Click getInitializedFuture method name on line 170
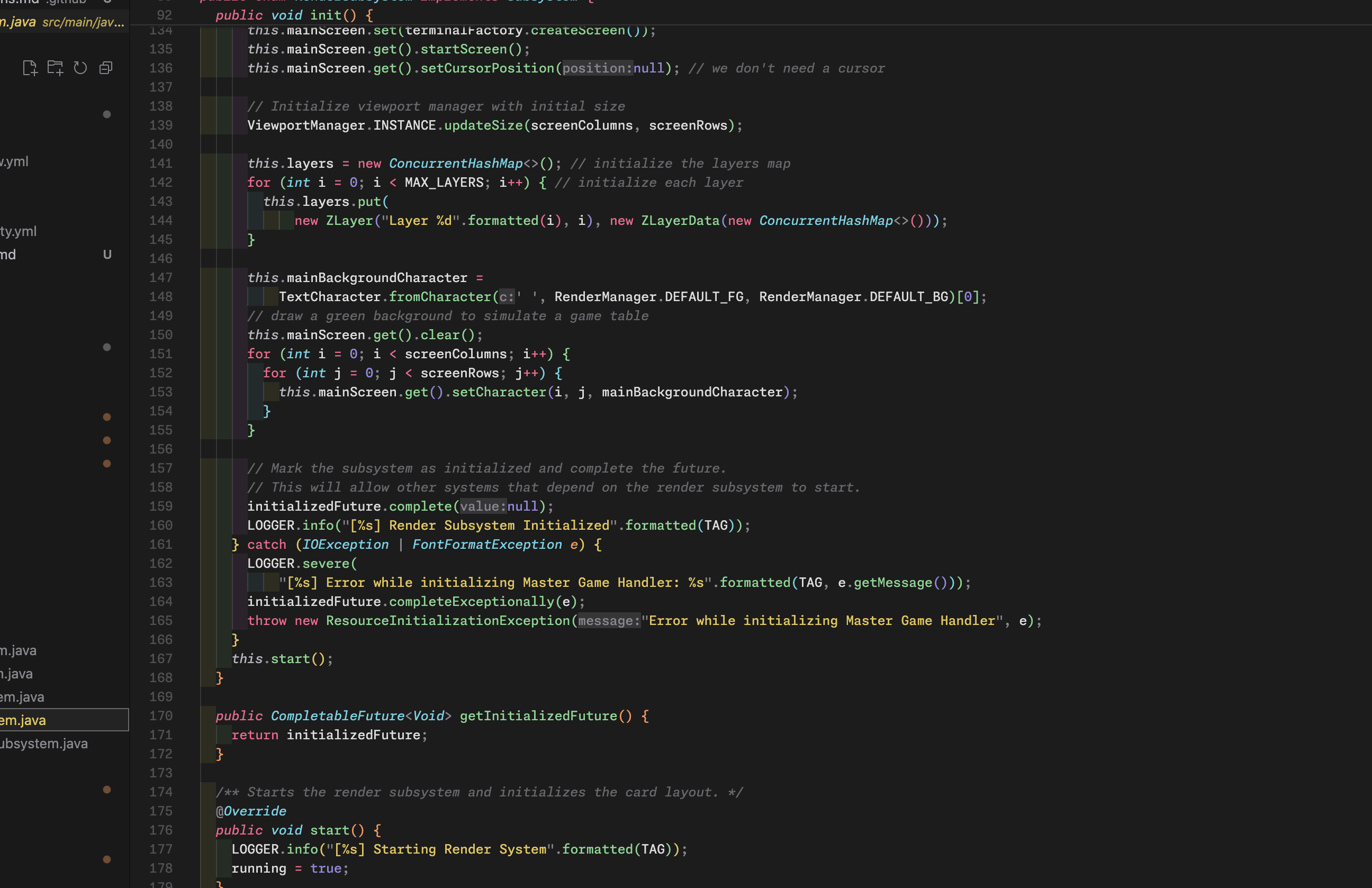This screenshot has height=888, width=1372. pos(538,715)
